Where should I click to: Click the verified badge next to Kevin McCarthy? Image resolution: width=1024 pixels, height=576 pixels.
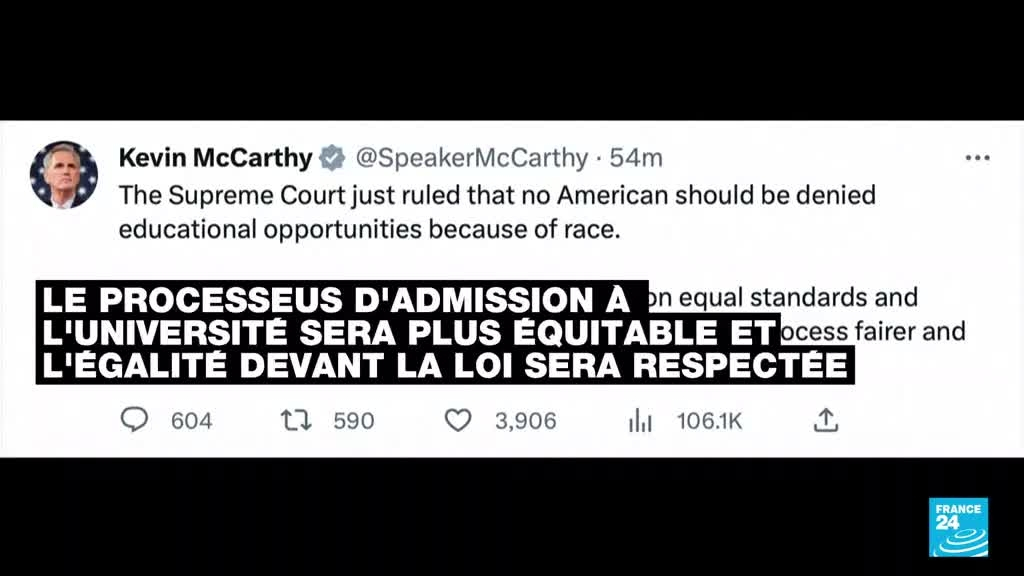pos(332,158)
